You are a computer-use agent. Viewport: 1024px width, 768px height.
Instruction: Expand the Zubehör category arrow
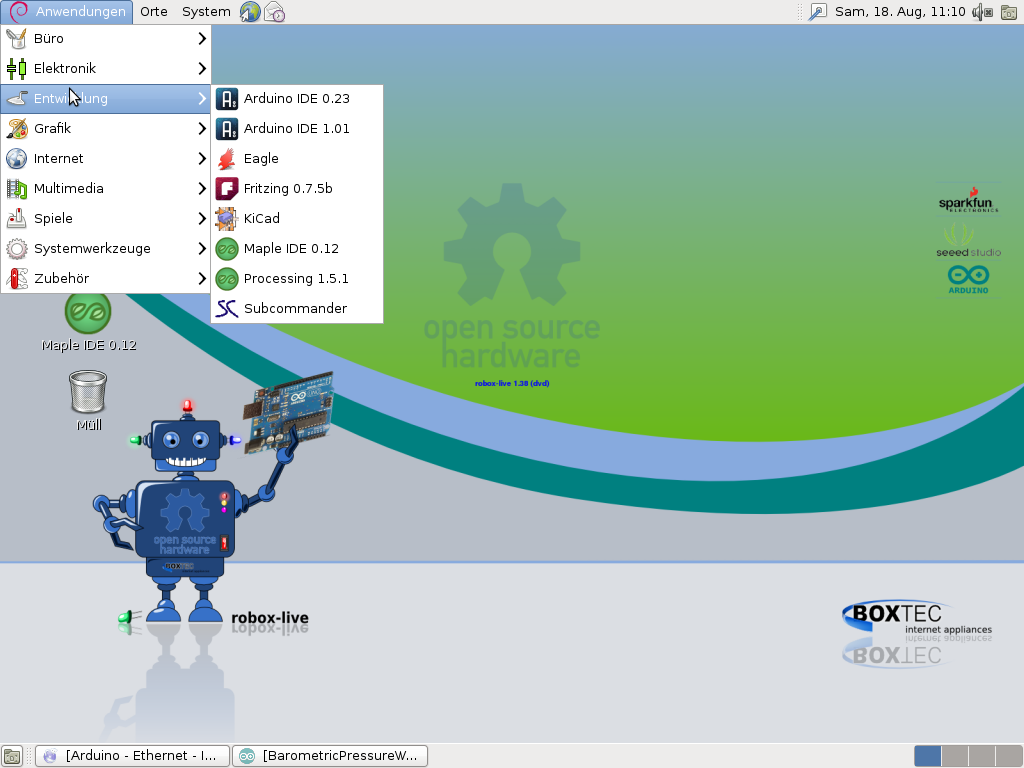click(x=202, y=279)
